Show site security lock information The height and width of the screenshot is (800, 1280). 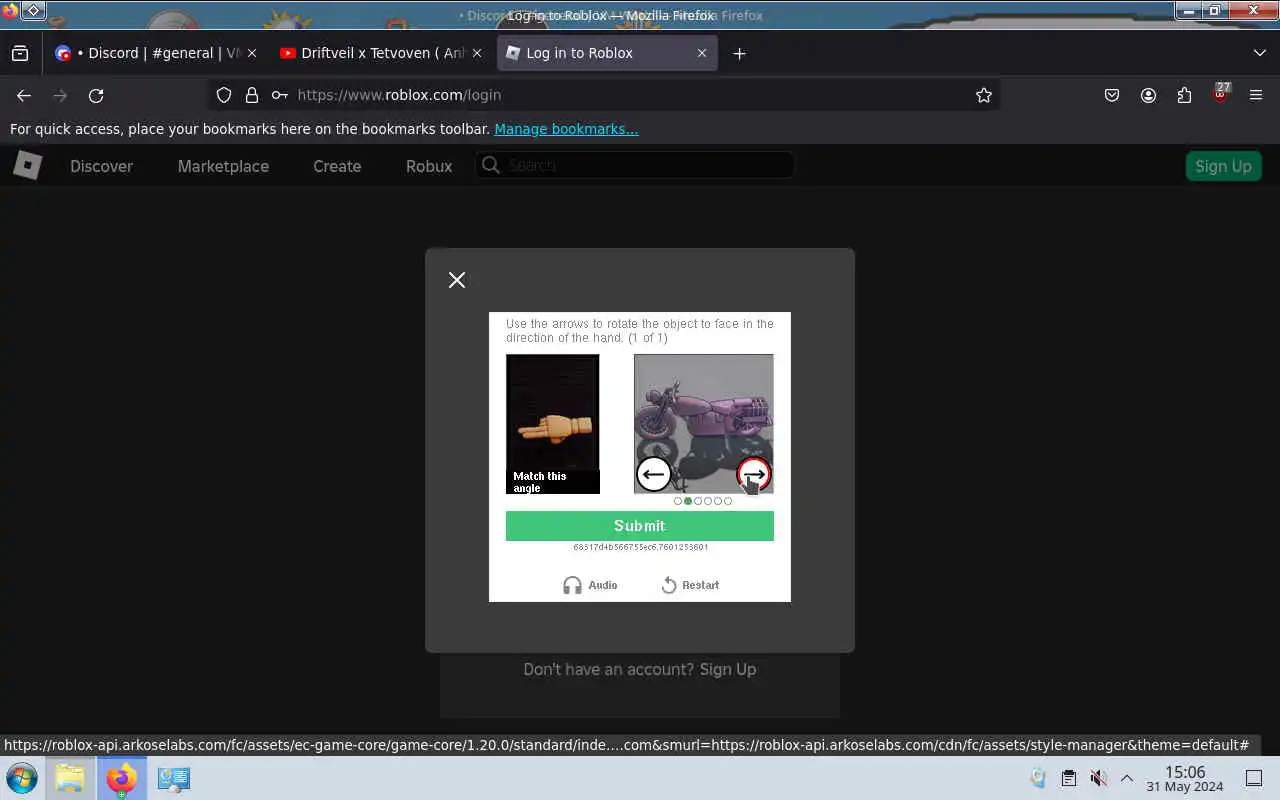point(252,95)
